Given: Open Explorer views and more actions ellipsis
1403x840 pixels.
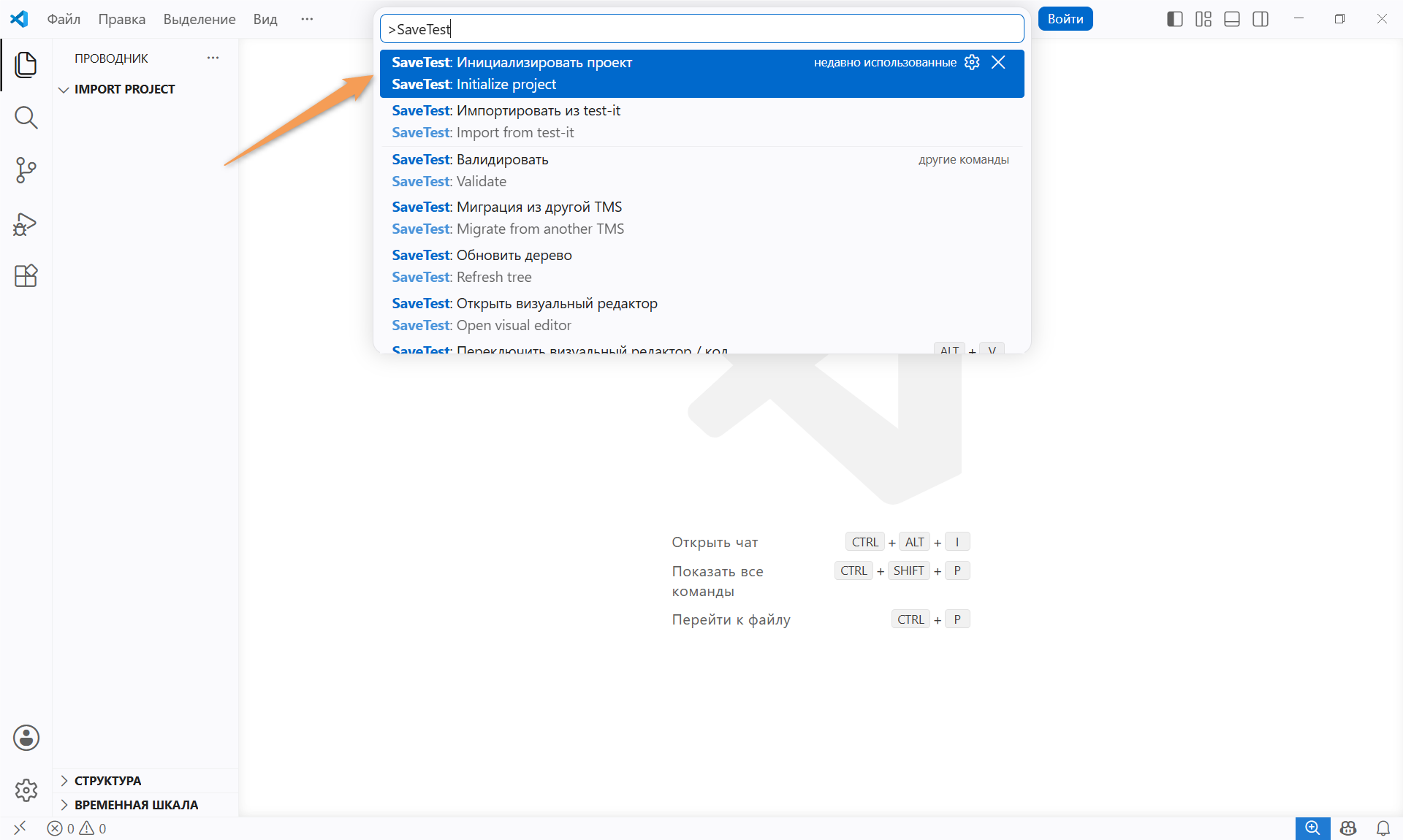Looking at the screenshot, I should 213,58.
